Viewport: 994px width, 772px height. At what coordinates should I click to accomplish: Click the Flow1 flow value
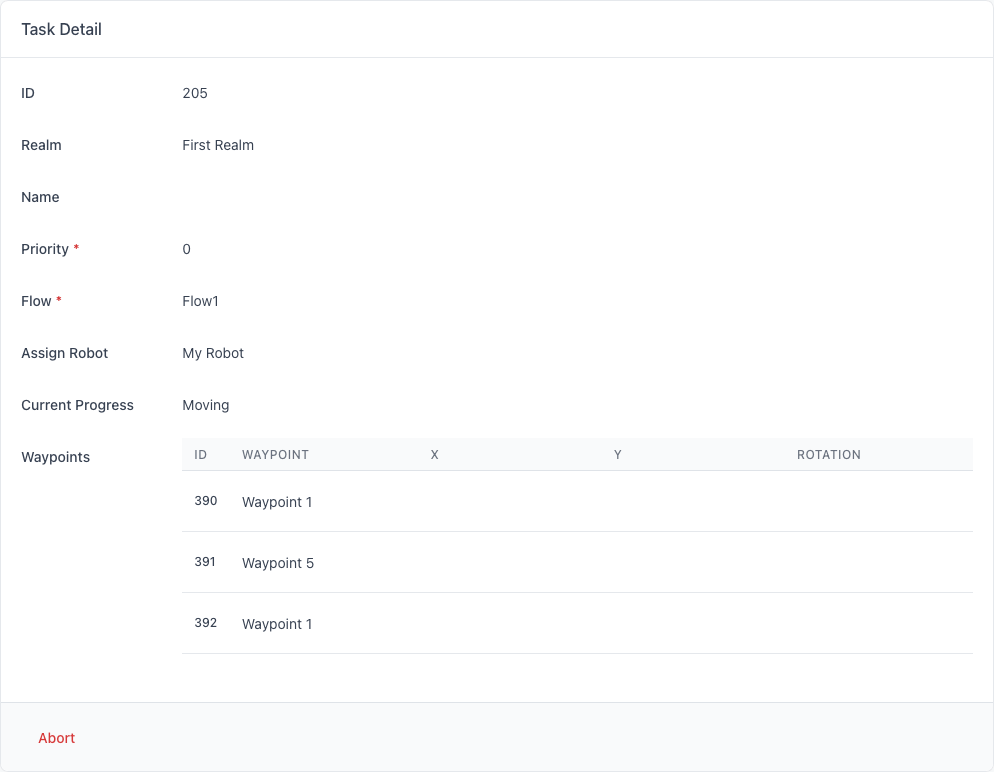coord(200,301)
